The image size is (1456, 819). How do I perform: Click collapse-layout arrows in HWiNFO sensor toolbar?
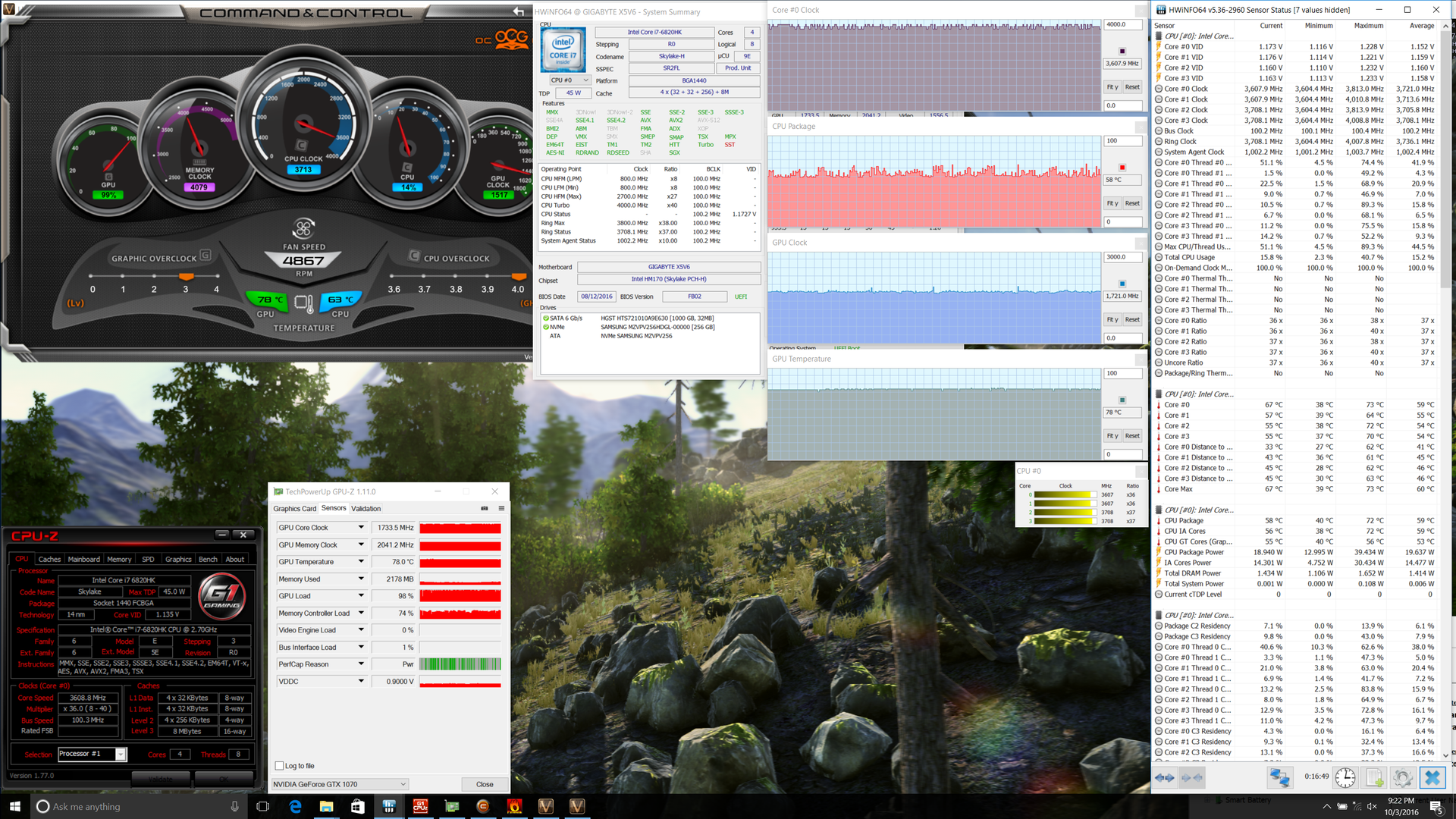(x=1193, y=777)
